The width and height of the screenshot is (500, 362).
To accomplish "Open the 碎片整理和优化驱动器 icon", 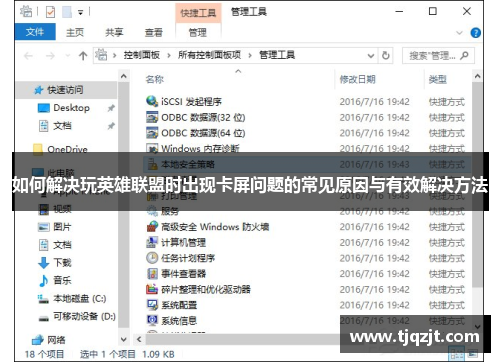I will (x=152, y=289).
